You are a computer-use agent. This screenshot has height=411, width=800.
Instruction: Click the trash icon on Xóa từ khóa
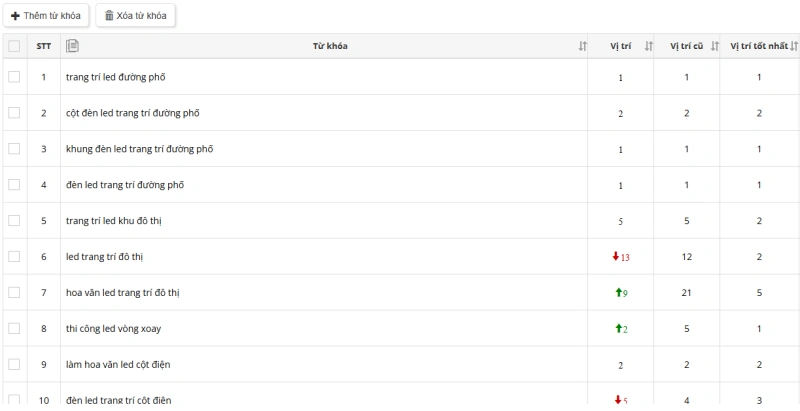110,16
